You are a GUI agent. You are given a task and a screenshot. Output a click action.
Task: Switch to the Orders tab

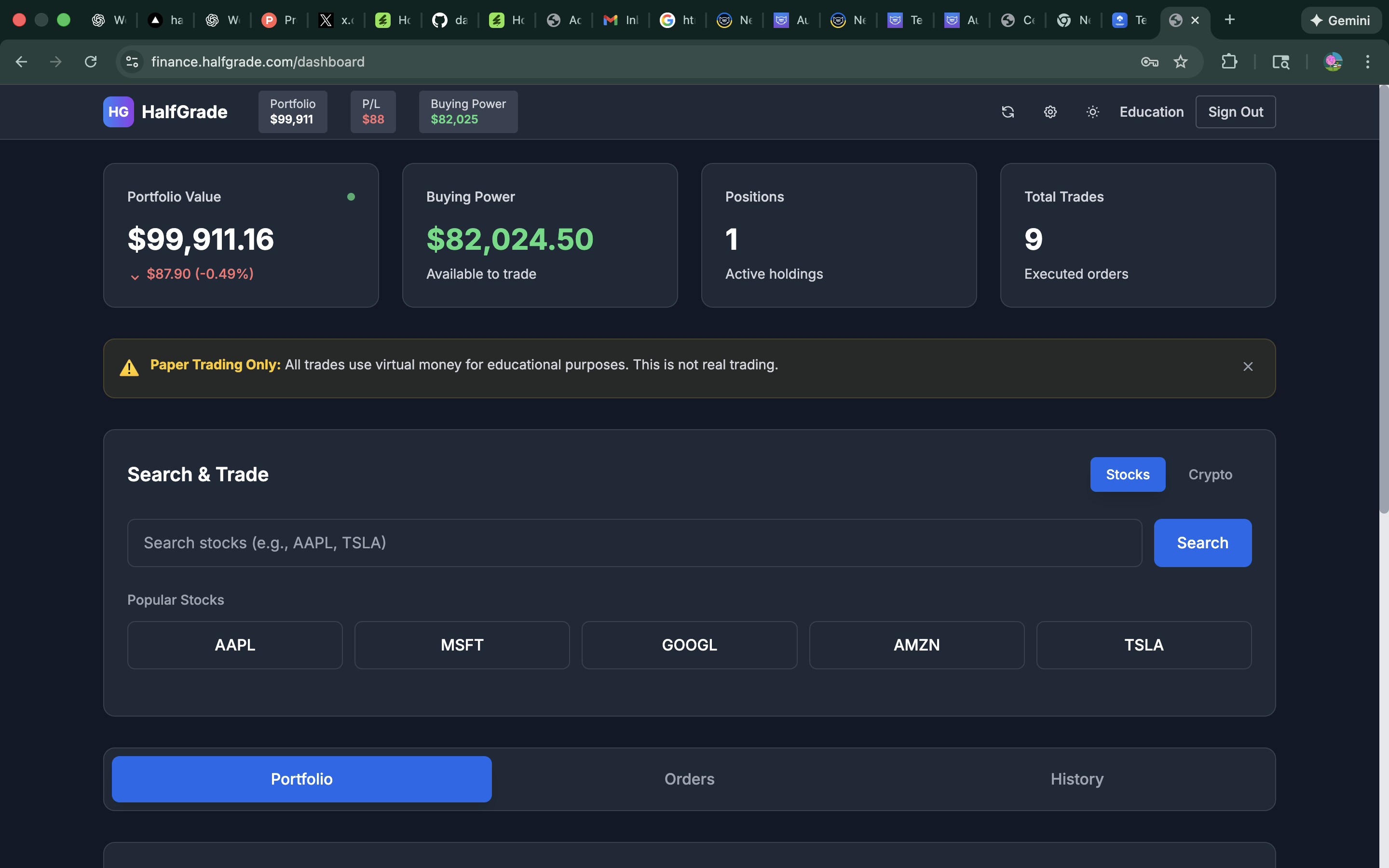pos(689,778)
